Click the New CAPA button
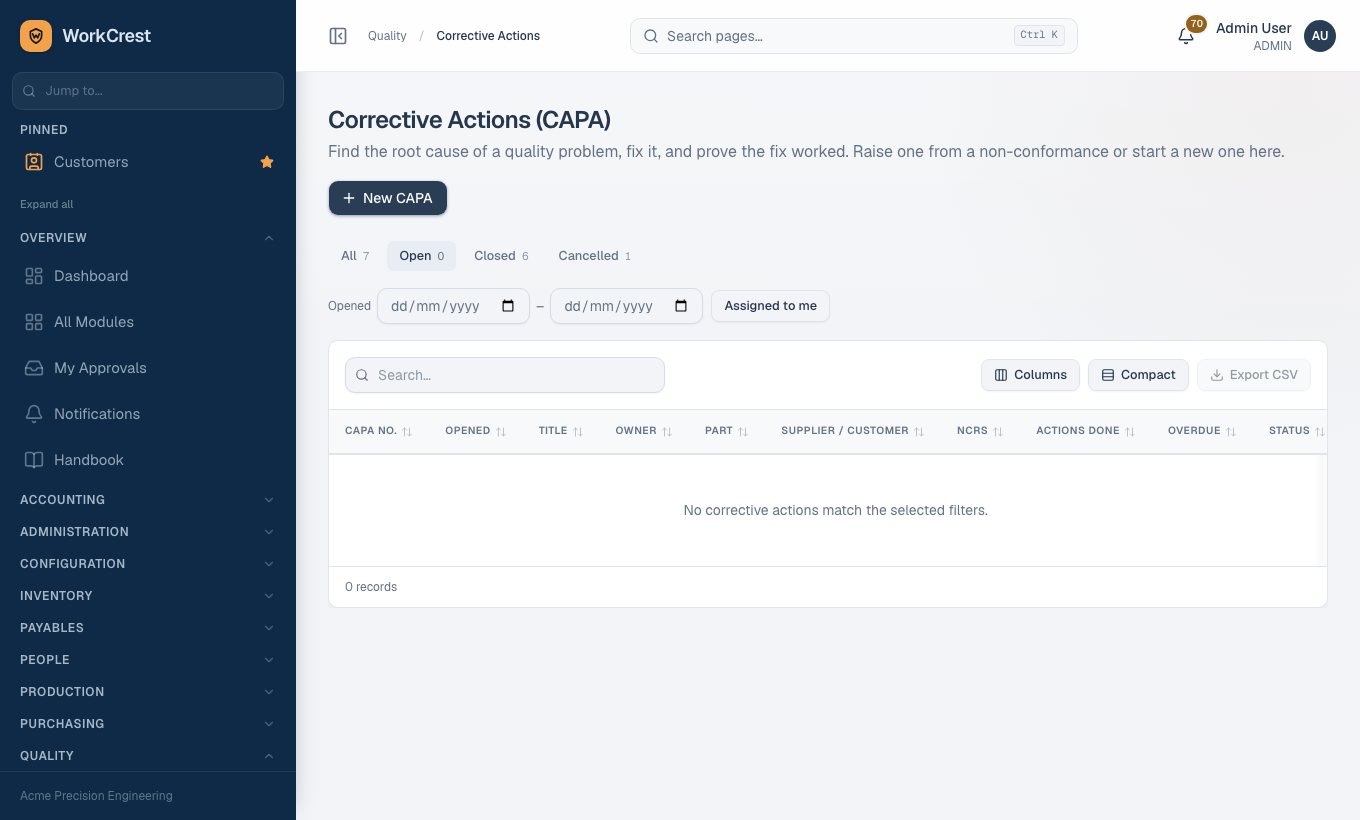The image size is (1360, 820). [x=388, y=198]
